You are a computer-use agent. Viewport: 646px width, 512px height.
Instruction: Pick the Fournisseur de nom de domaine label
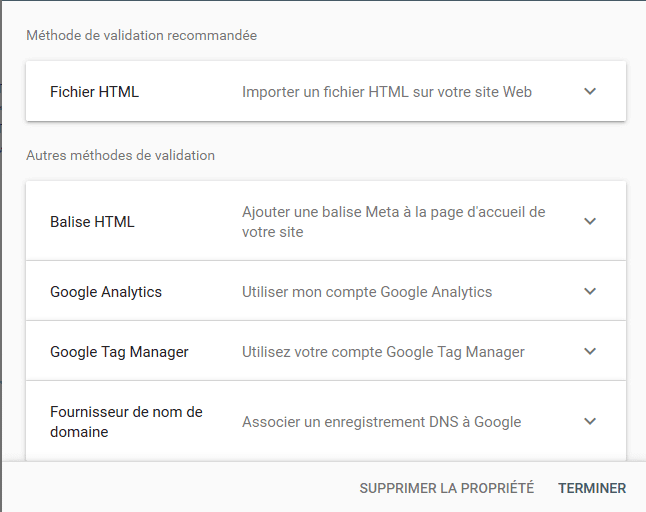coord(126,422)
